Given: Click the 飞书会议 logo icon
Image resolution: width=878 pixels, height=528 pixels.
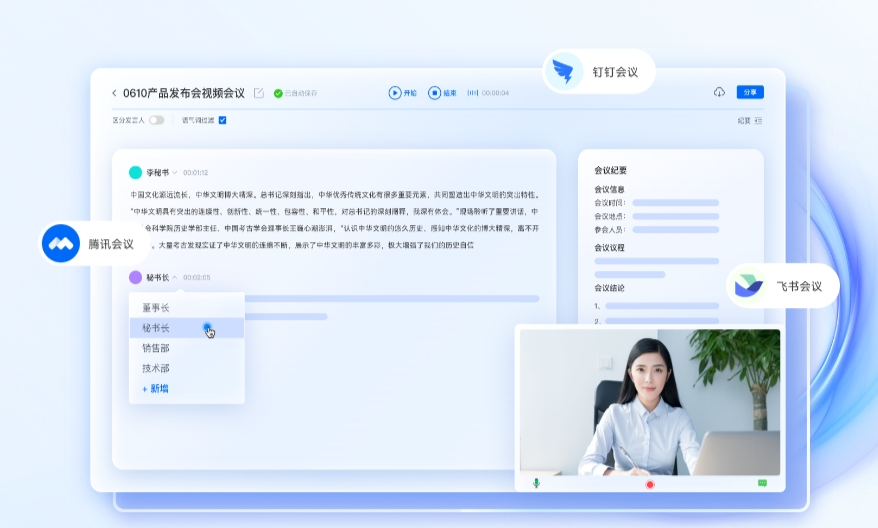Looking at the screenshot, I should coord(748,286).
